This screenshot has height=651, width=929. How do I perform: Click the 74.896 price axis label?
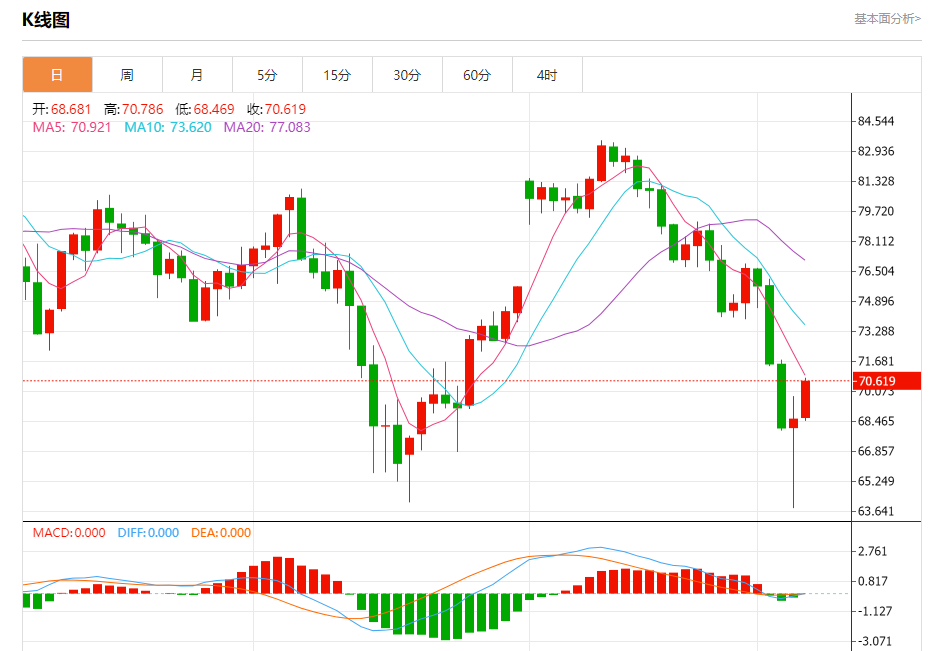pyautogui.click(x=876, y=302)
